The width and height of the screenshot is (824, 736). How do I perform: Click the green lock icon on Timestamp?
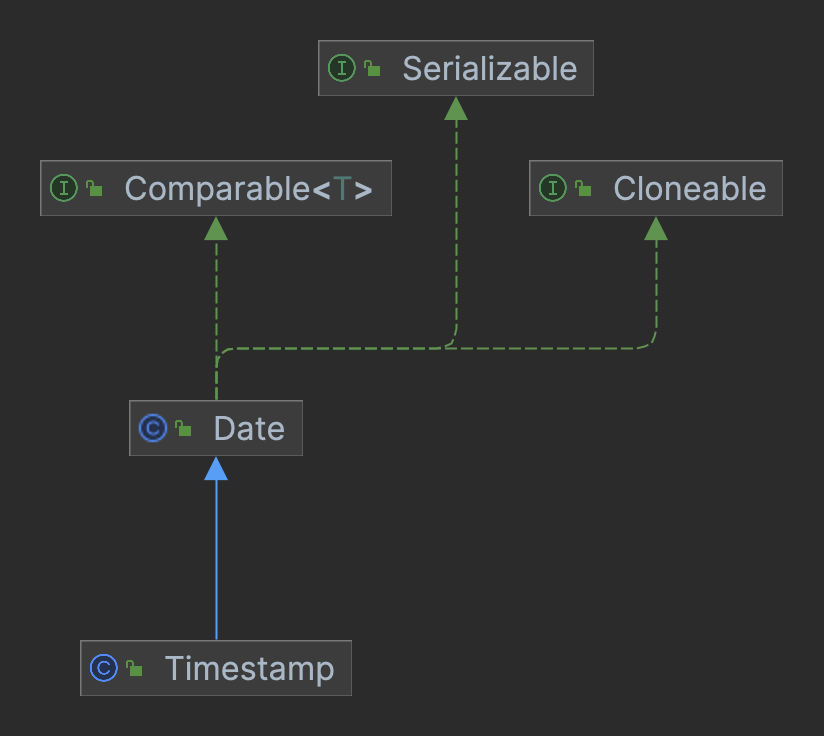click(x=134, y=668)
